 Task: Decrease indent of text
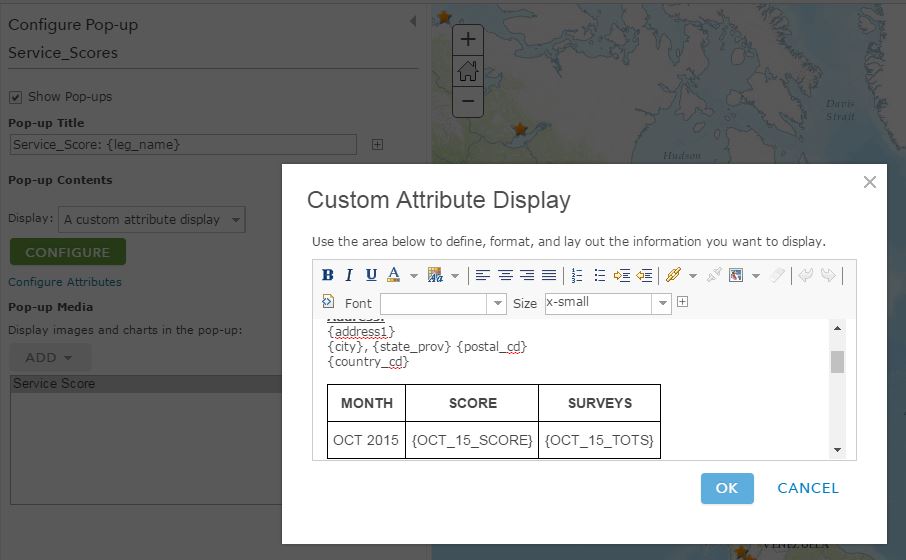(644, 275)
